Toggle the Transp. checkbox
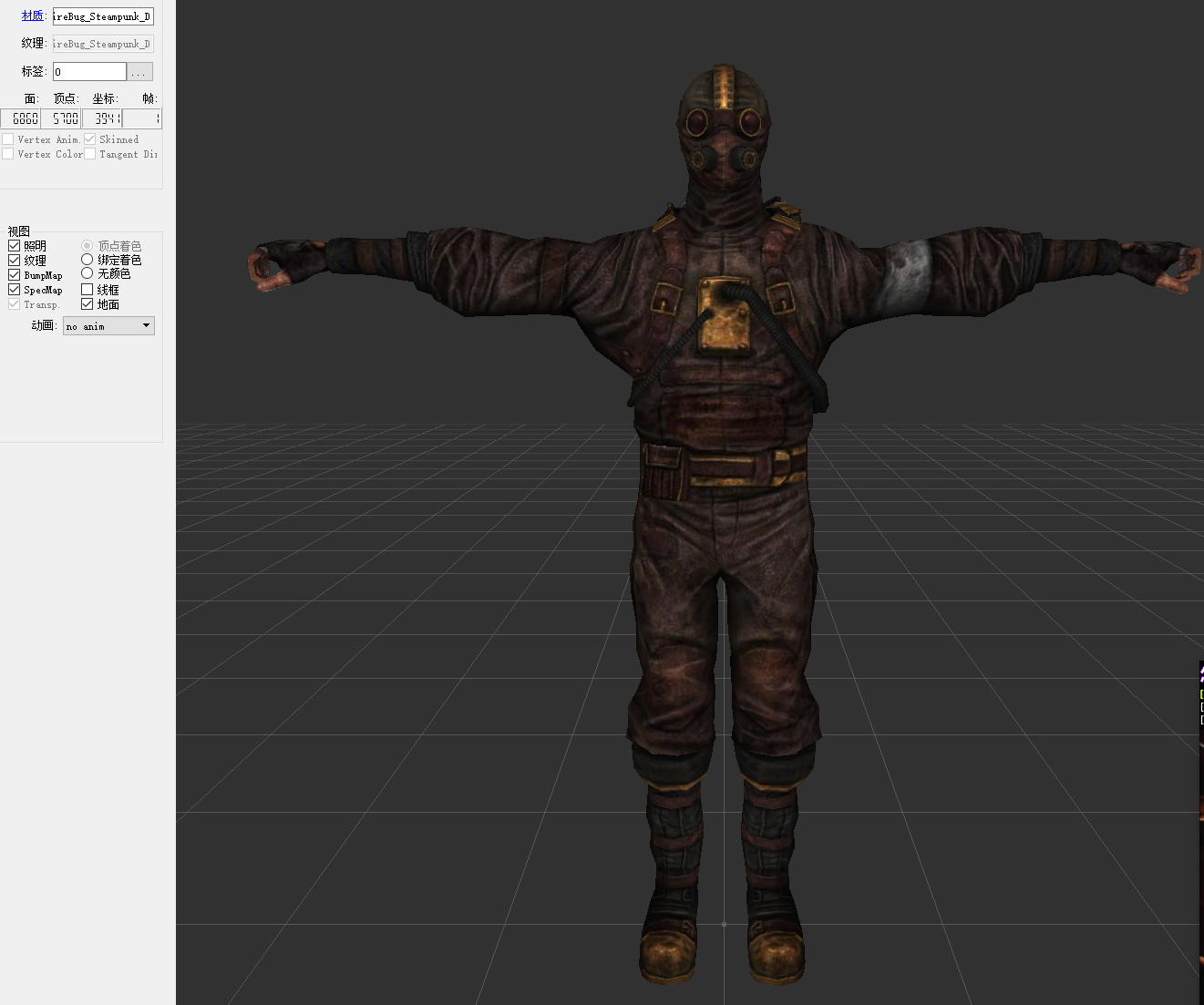The width and height of the screenshot is (1204, 1005). point(14,304)
